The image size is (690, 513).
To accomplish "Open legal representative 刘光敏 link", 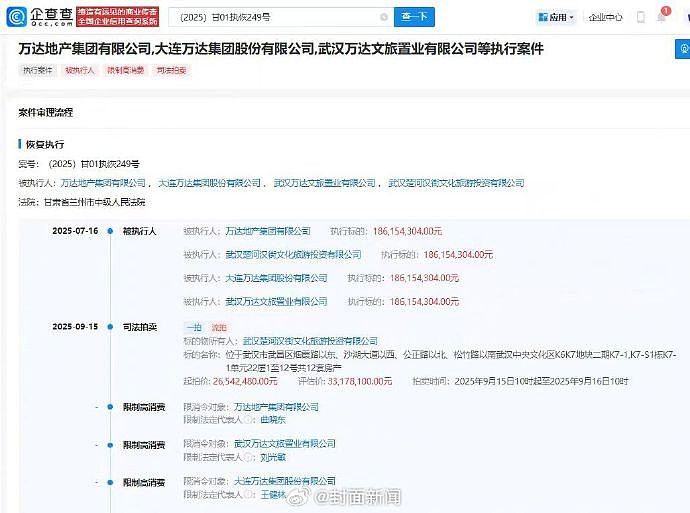I will 273,458.
